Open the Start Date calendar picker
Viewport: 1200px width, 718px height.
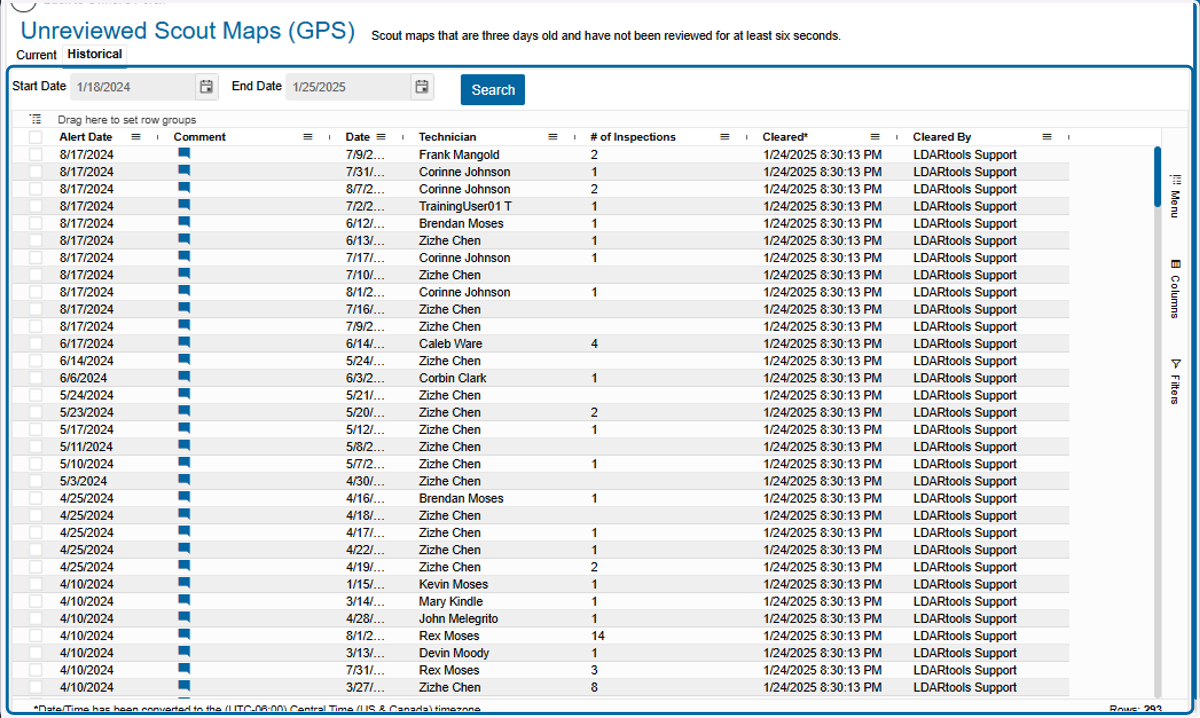click(x=206, y=87)
